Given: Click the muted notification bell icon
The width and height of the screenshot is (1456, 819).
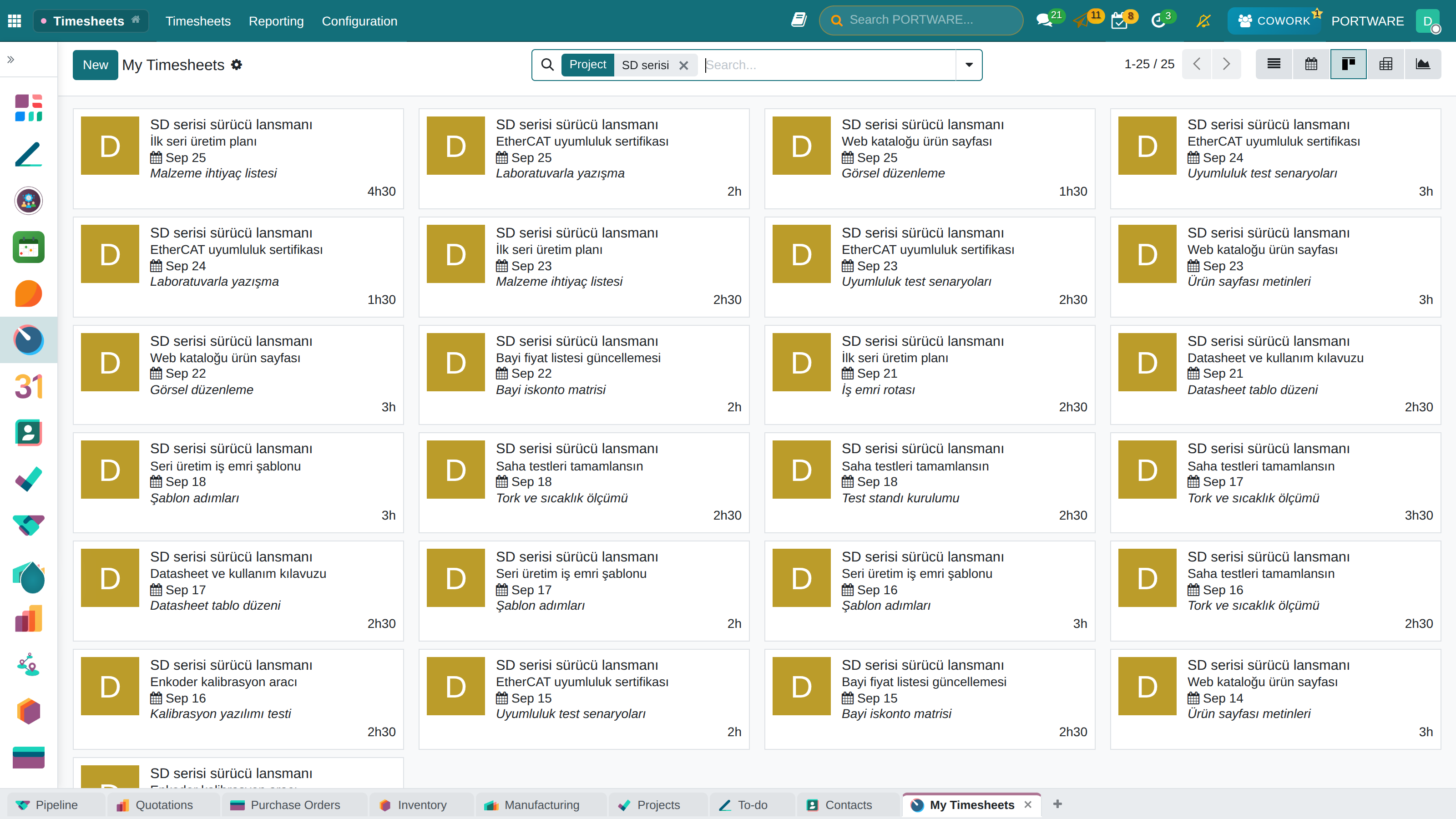Looking at the screenshot, I should coord(1203,21).
